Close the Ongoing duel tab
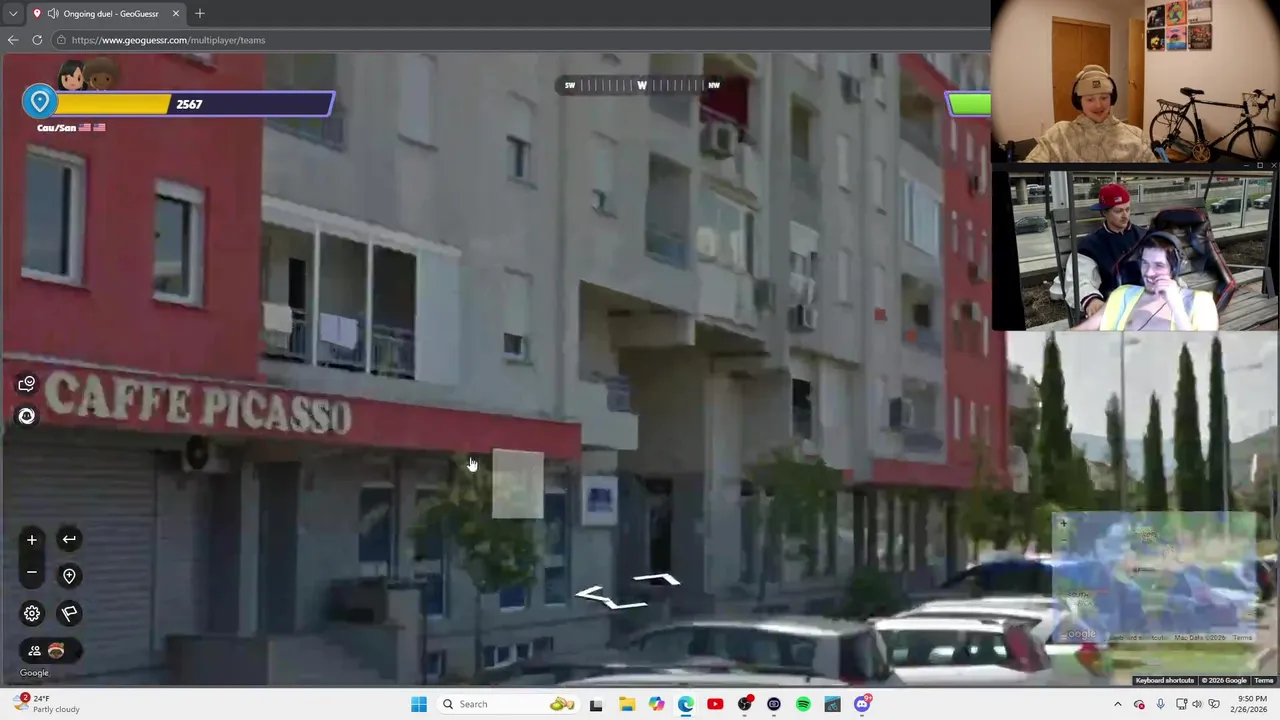The height and width of the screenshot is (720, 1280). (x=176, y=14)
